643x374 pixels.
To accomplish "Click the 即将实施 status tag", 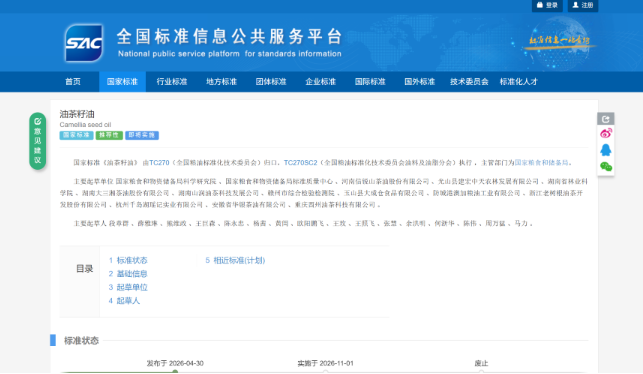I will 142,135.
